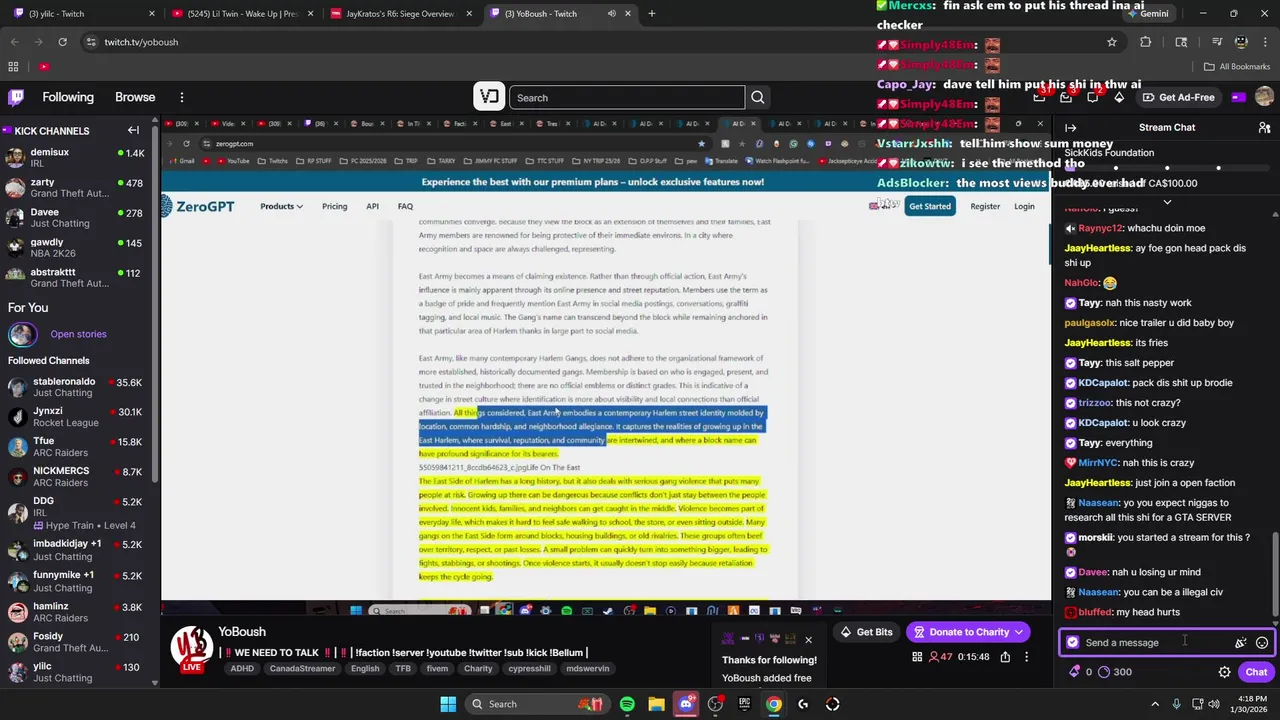The image size is (1280, 720).
Task: Open File Explorer from the taskbar
Action: [x=656, y=704]
